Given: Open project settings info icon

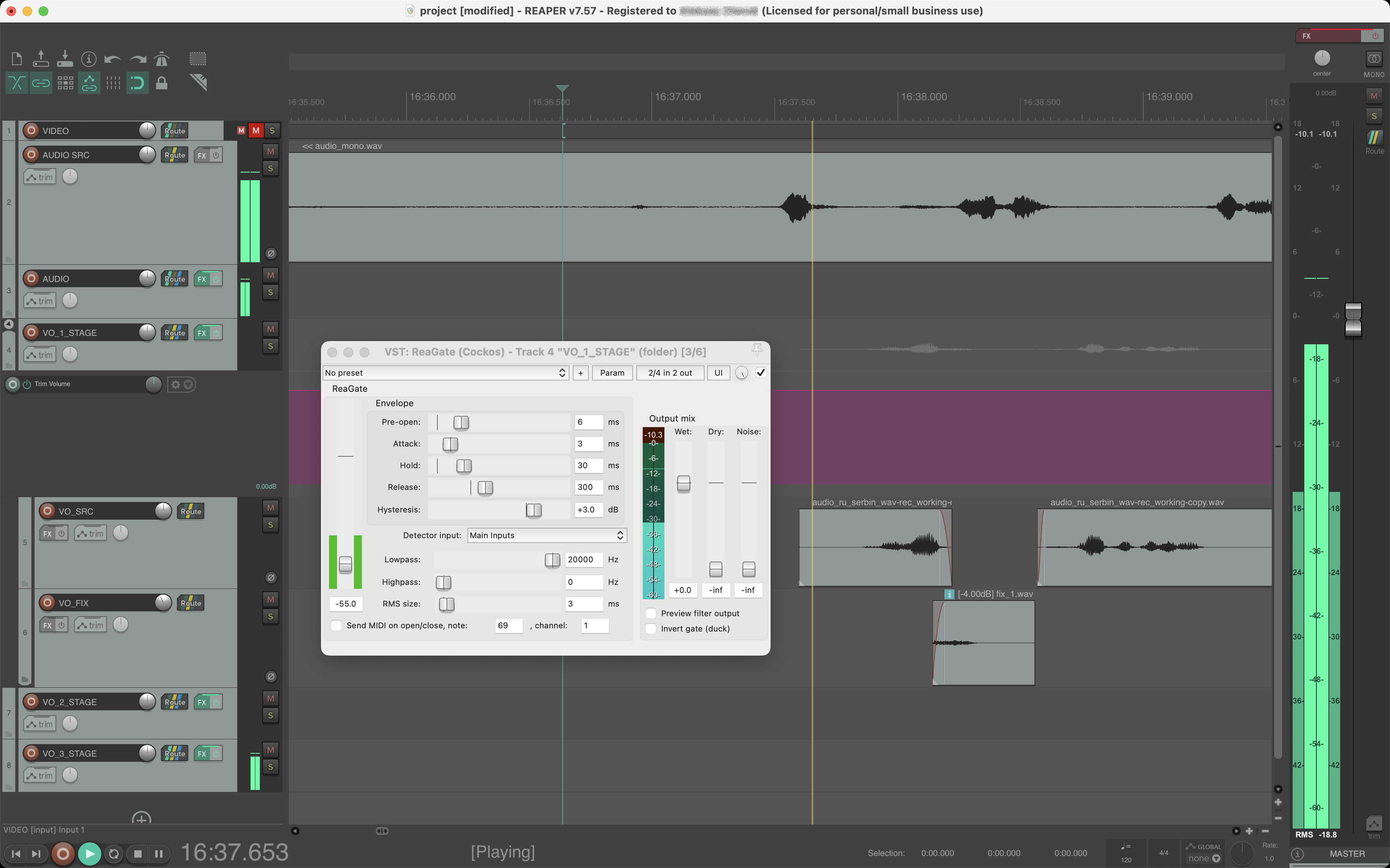Looking at the screenshot, I should click(x=88, y=59).
